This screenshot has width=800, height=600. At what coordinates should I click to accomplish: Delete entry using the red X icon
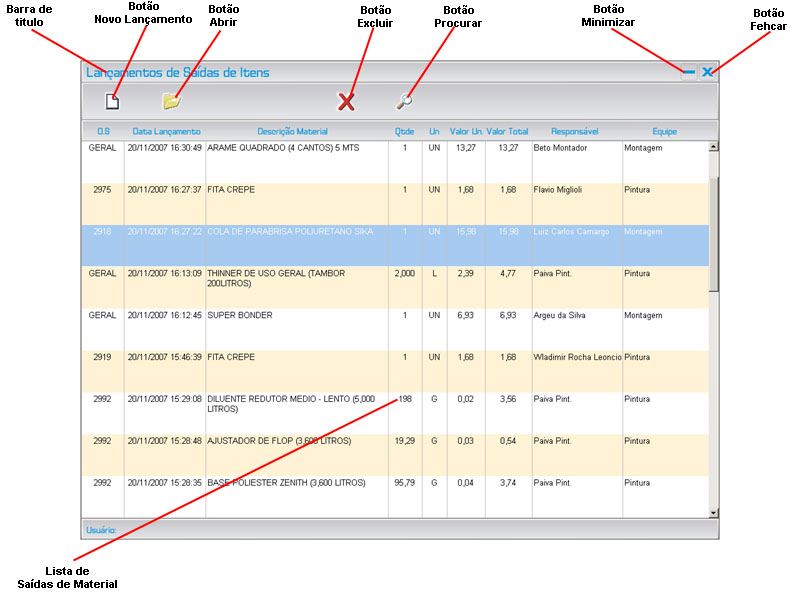click(x=346, y=101)
